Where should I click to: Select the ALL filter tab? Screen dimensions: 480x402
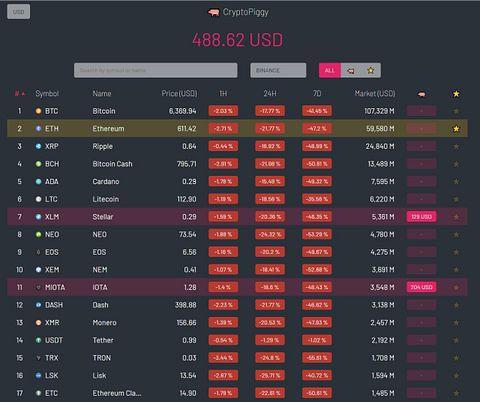coord(330,70)
